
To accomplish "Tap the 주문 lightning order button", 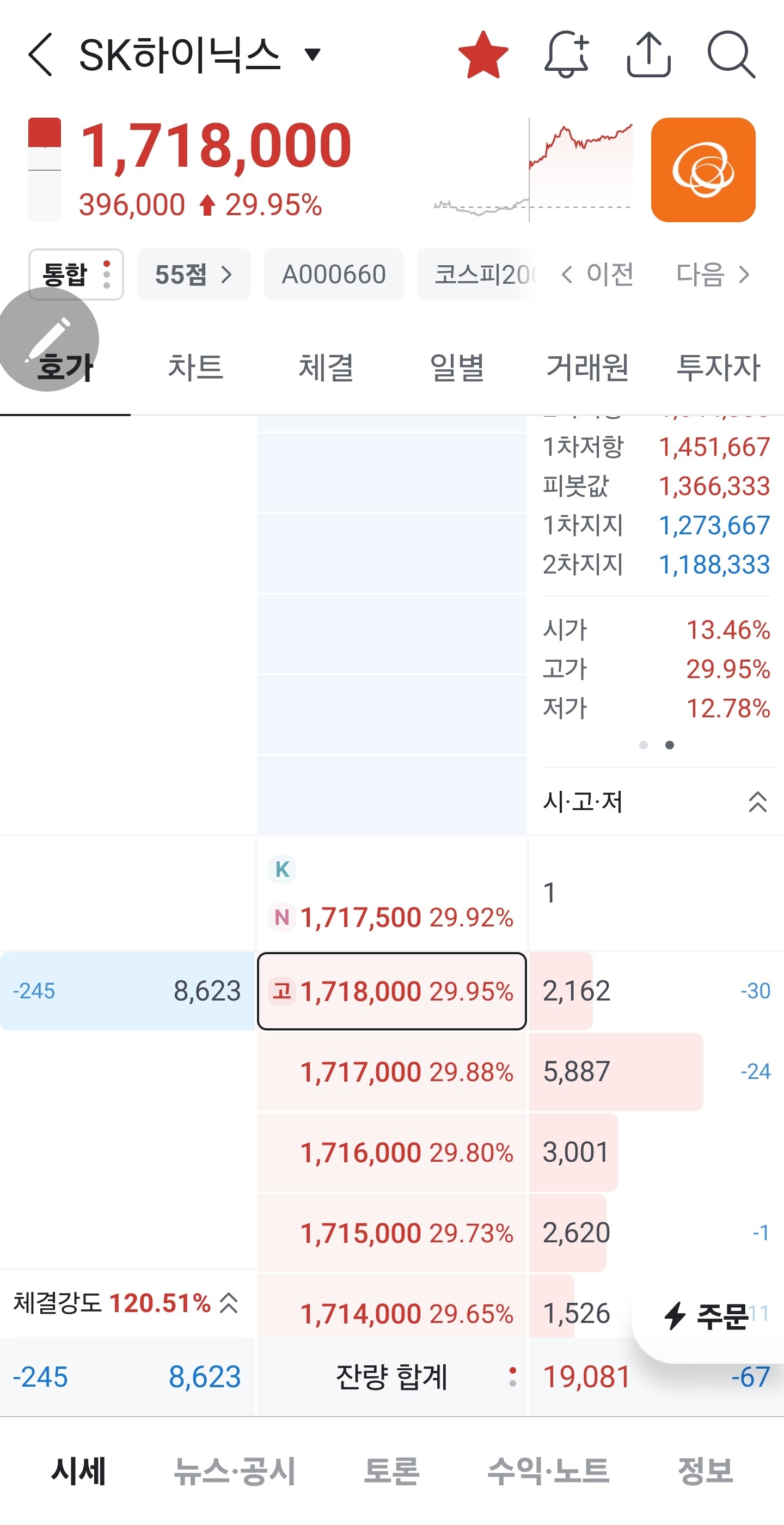I will 707,1316.
